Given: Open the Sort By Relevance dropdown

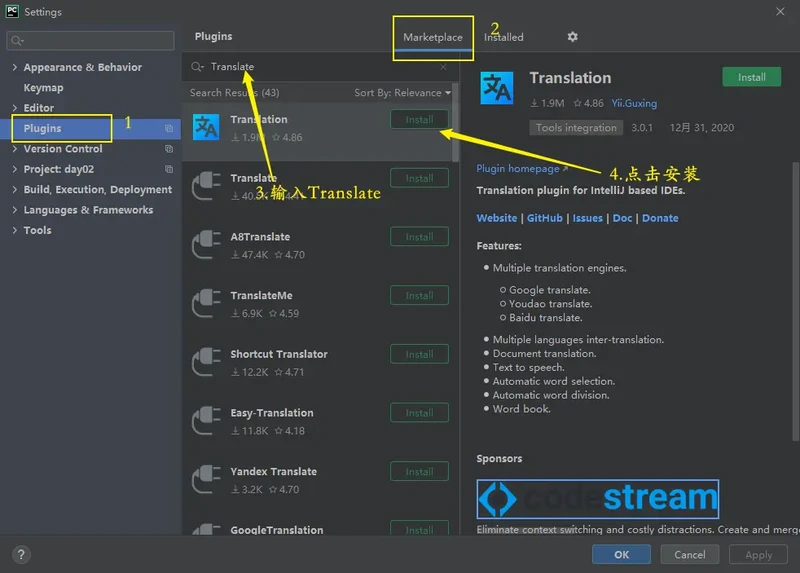Looking at the screenshot, I should (402, 93).
